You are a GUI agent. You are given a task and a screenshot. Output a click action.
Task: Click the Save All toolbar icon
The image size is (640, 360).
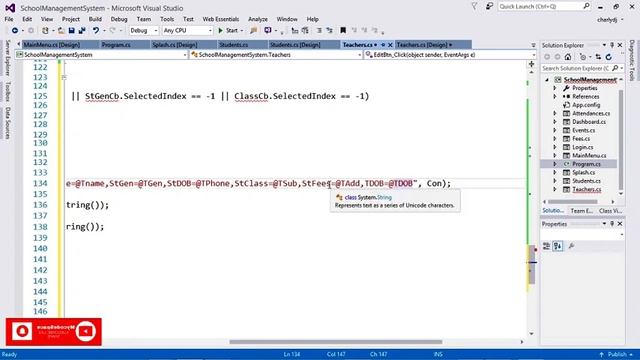click(x=82, y=31)
